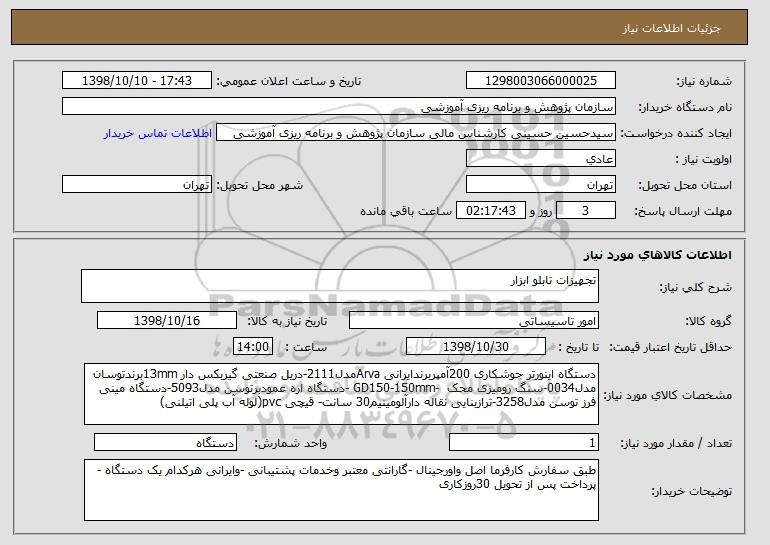
Task: Click the days remaining field showing 3
Action: point(585,211)
